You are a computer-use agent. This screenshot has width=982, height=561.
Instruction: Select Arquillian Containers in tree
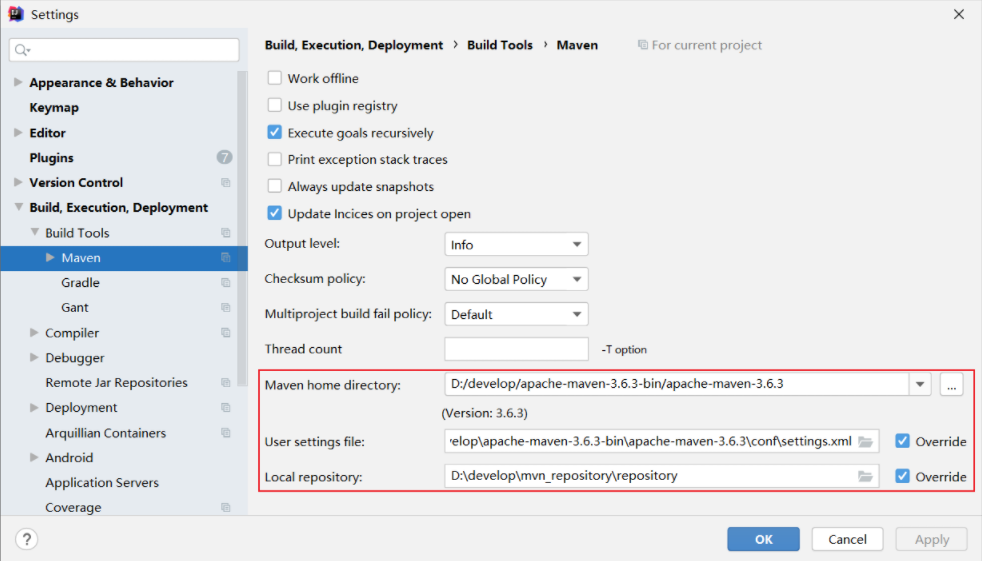tap(105, 433)
